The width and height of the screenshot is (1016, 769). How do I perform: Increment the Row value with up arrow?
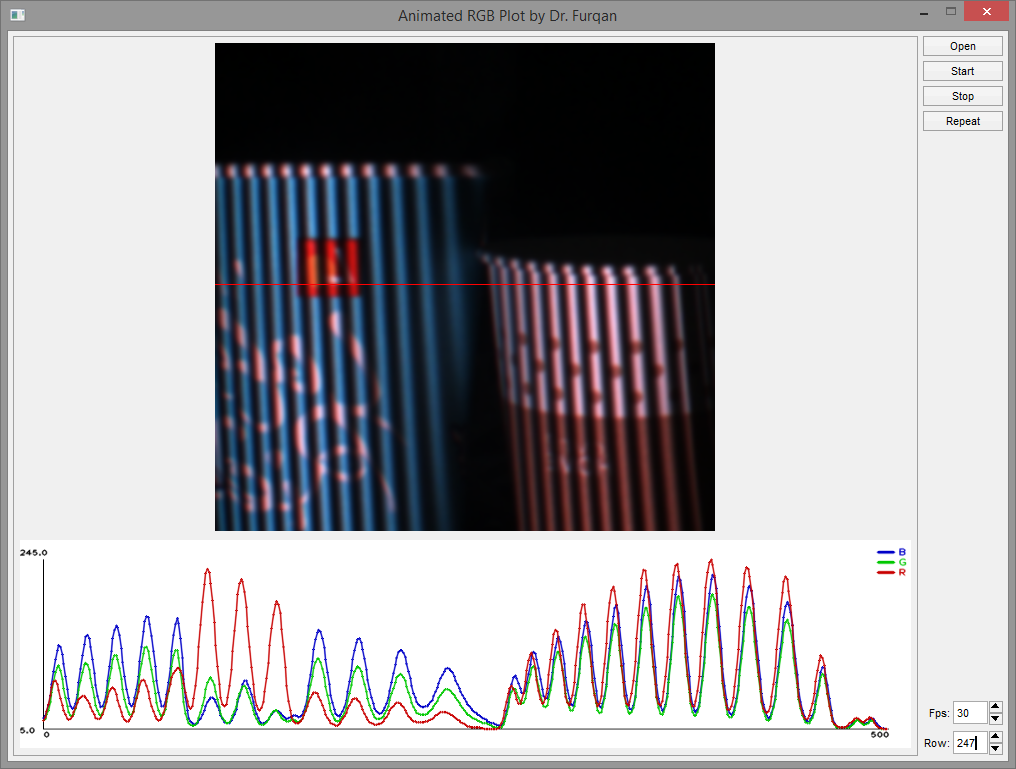pyautogui.click(x=996, y=737)
